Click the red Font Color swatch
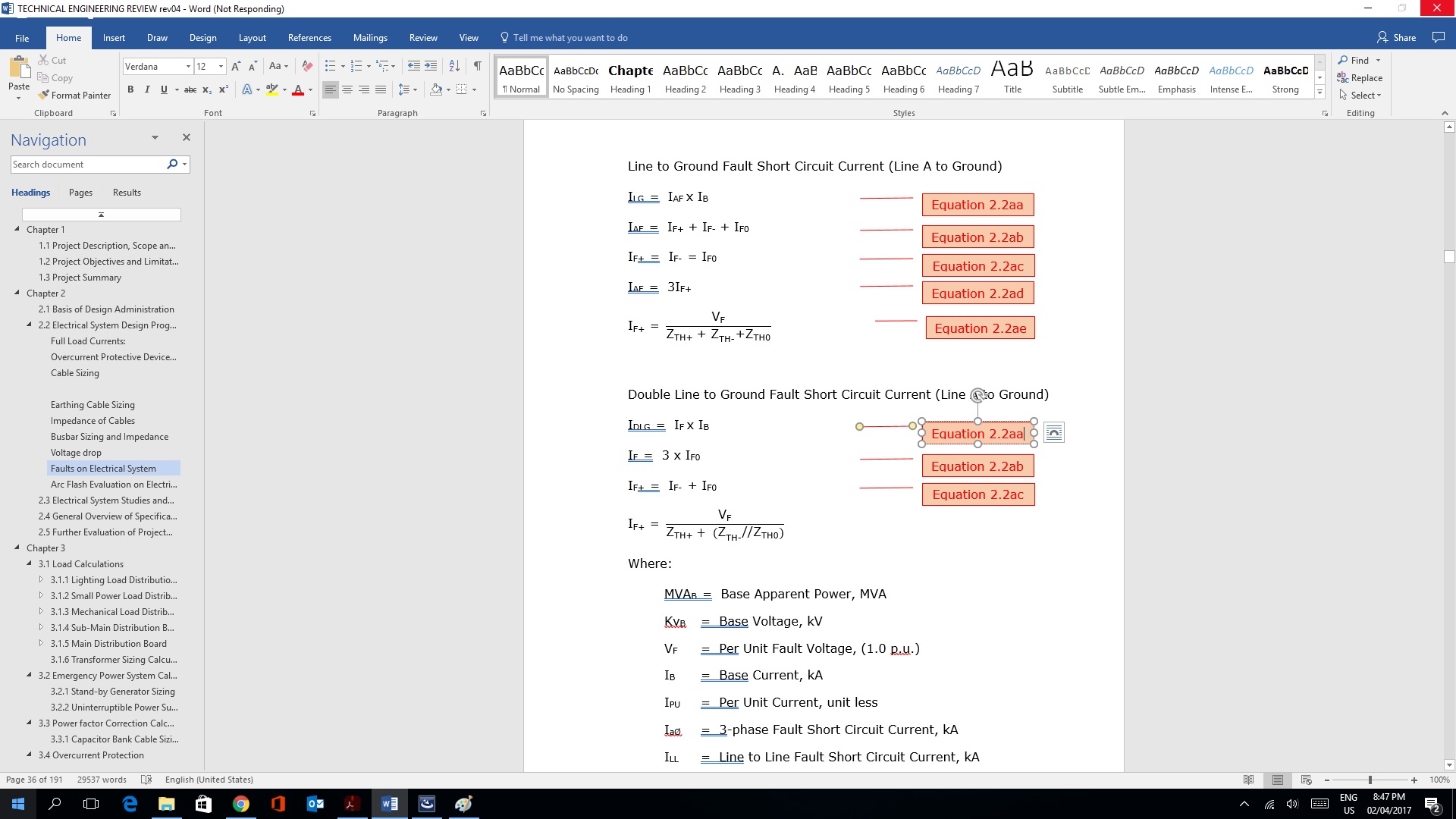 [298, 90]
